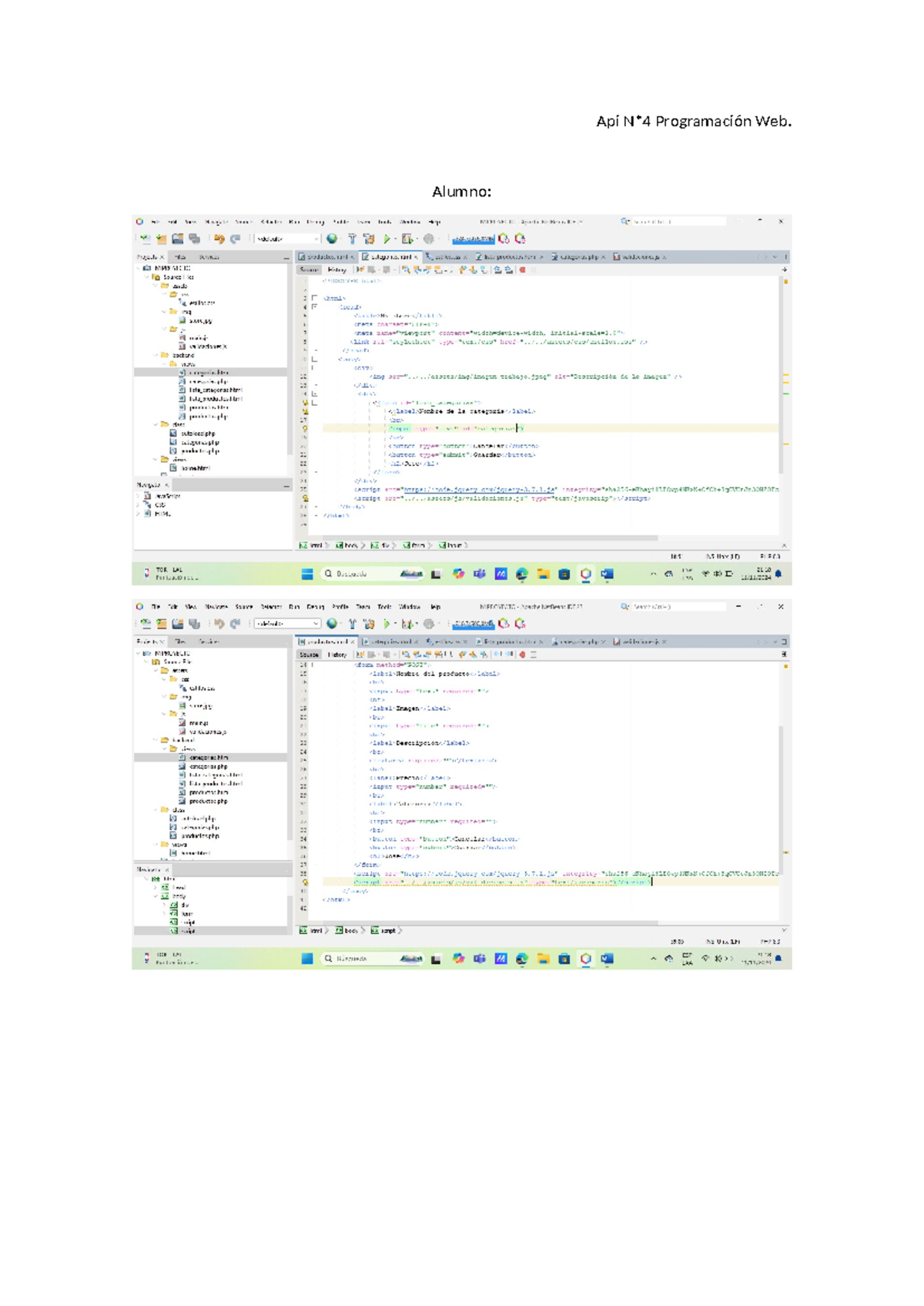
Task: Click garbage collection icon beside memory bar, second screenshot
Action: pyautogui.click(x=504, y=624)
